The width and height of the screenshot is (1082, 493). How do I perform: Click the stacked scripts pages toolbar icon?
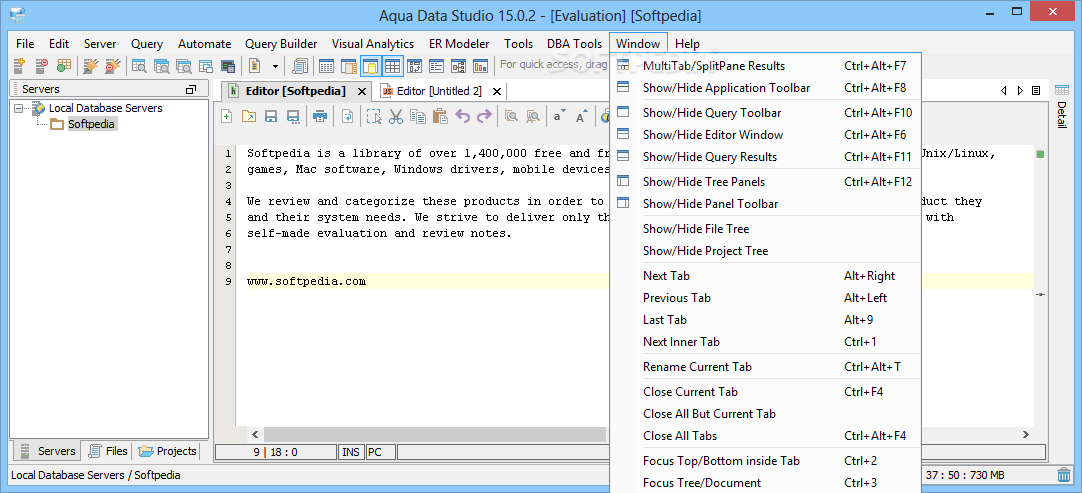300,66
